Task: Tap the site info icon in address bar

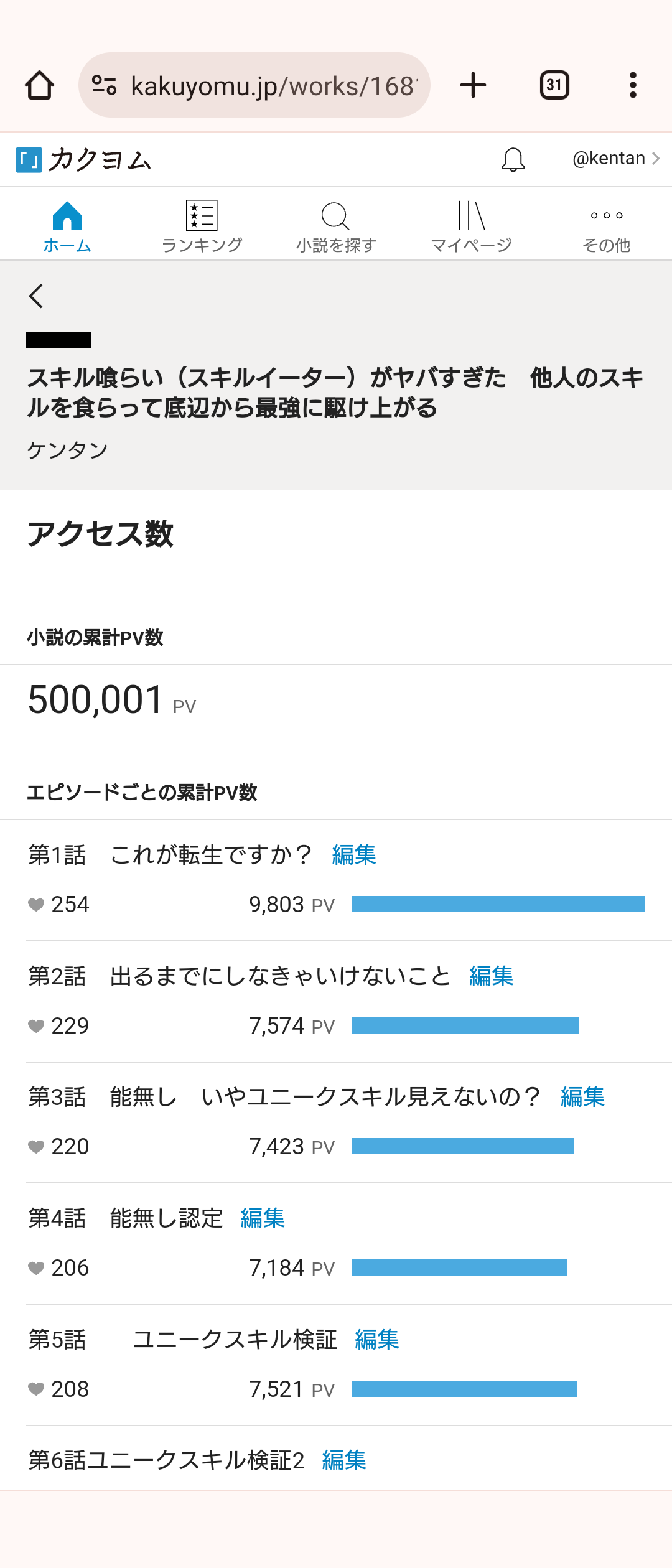Action: 104,85
